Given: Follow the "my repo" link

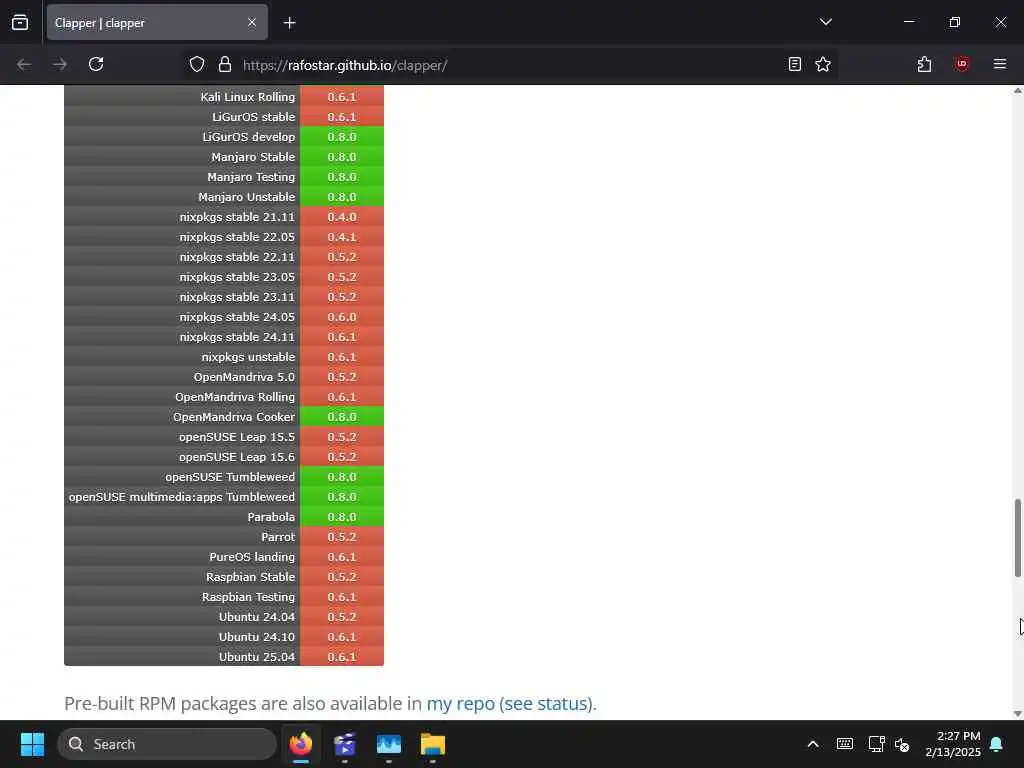Looking at the screenshot, I should (x=460, y=703).
